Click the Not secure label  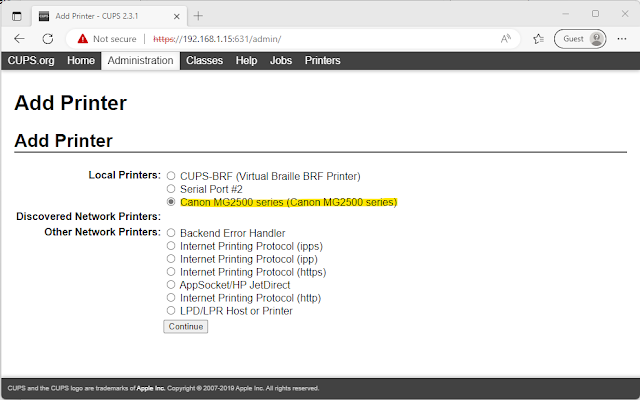(115, 39)
